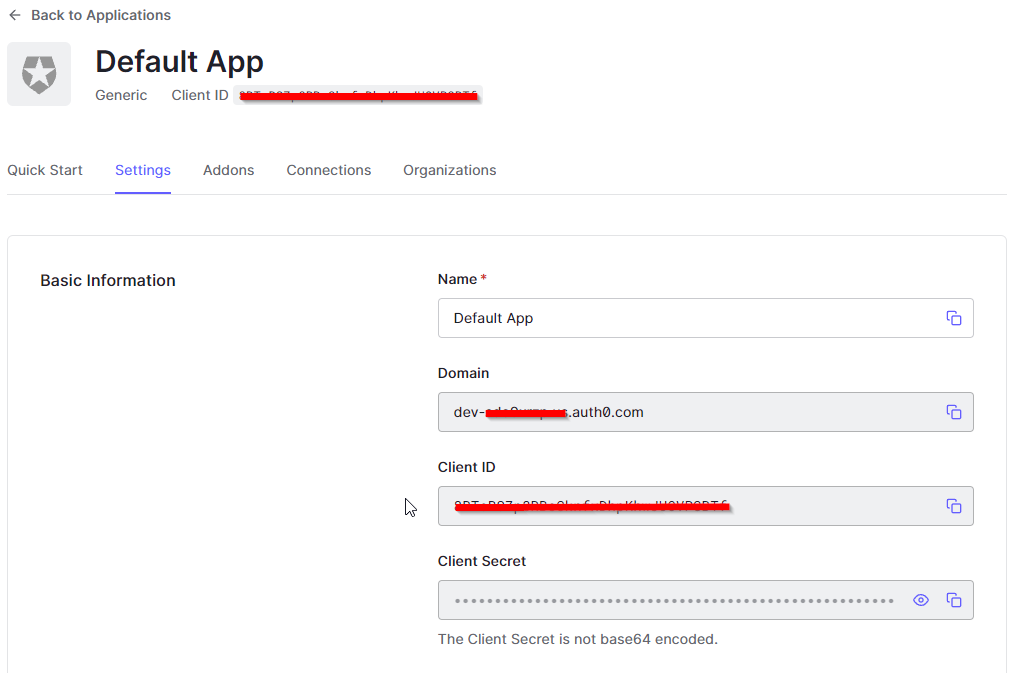Copy the Client ID field value
The height and width of the screenshot is (673, 1020).
(x=953, y=506)
